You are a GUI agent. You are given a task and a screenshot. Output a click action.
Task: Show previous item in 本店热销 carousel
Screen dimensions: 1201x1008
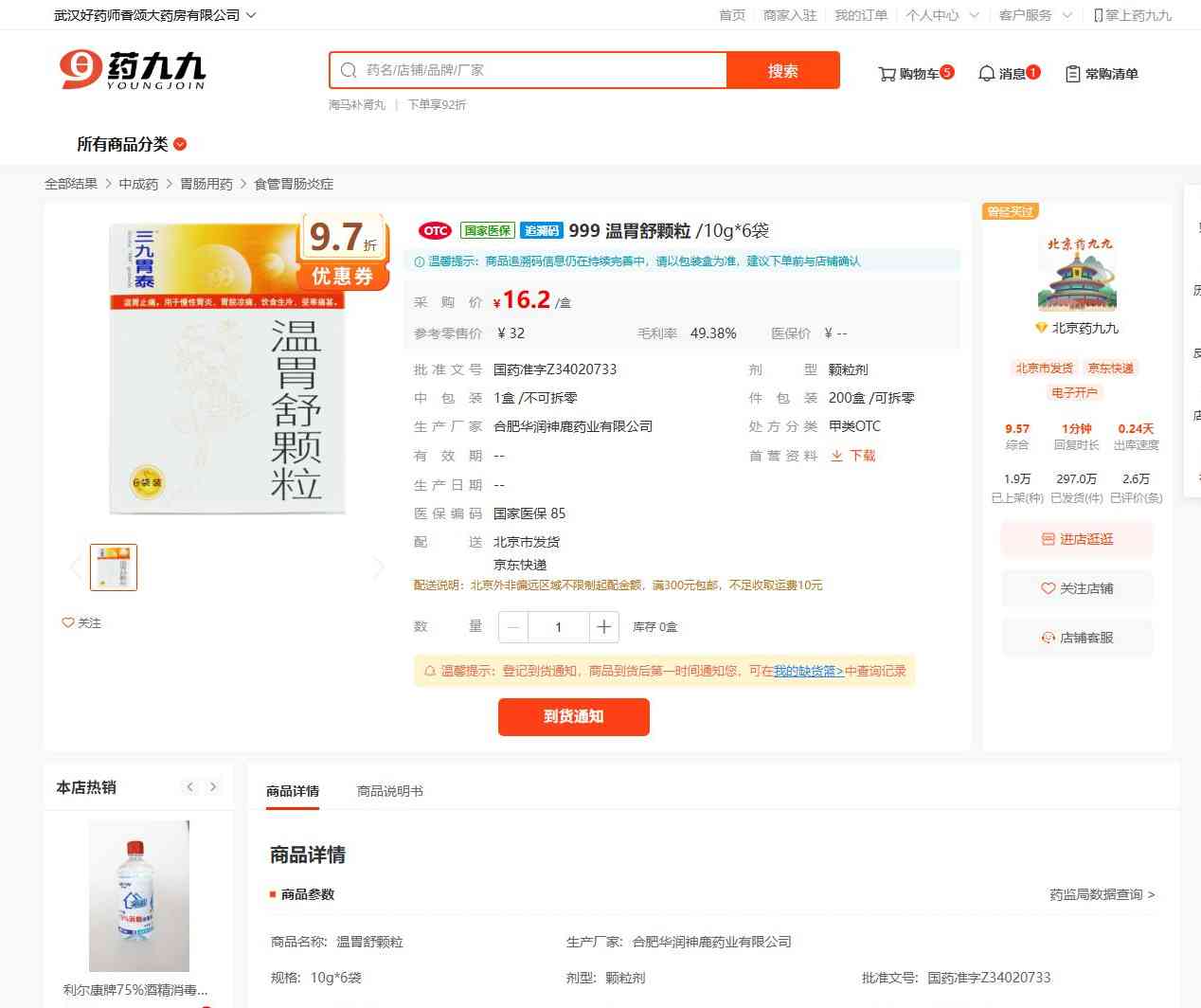point(190,787)
